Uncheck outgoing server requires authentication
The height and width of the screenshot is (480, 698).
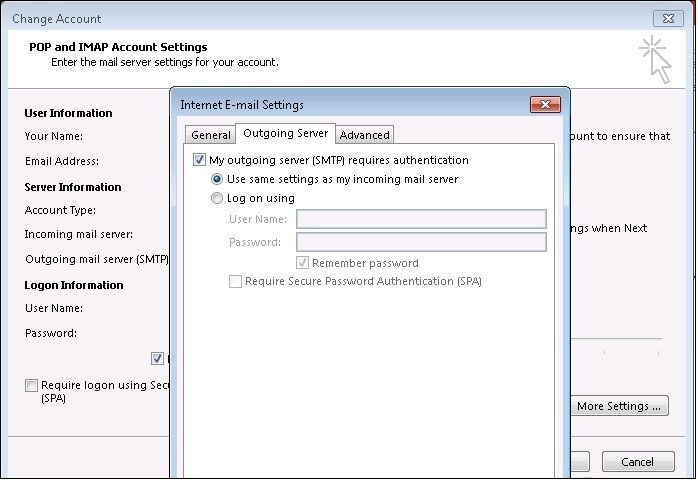pyautogui.click(x=200, y=160)
